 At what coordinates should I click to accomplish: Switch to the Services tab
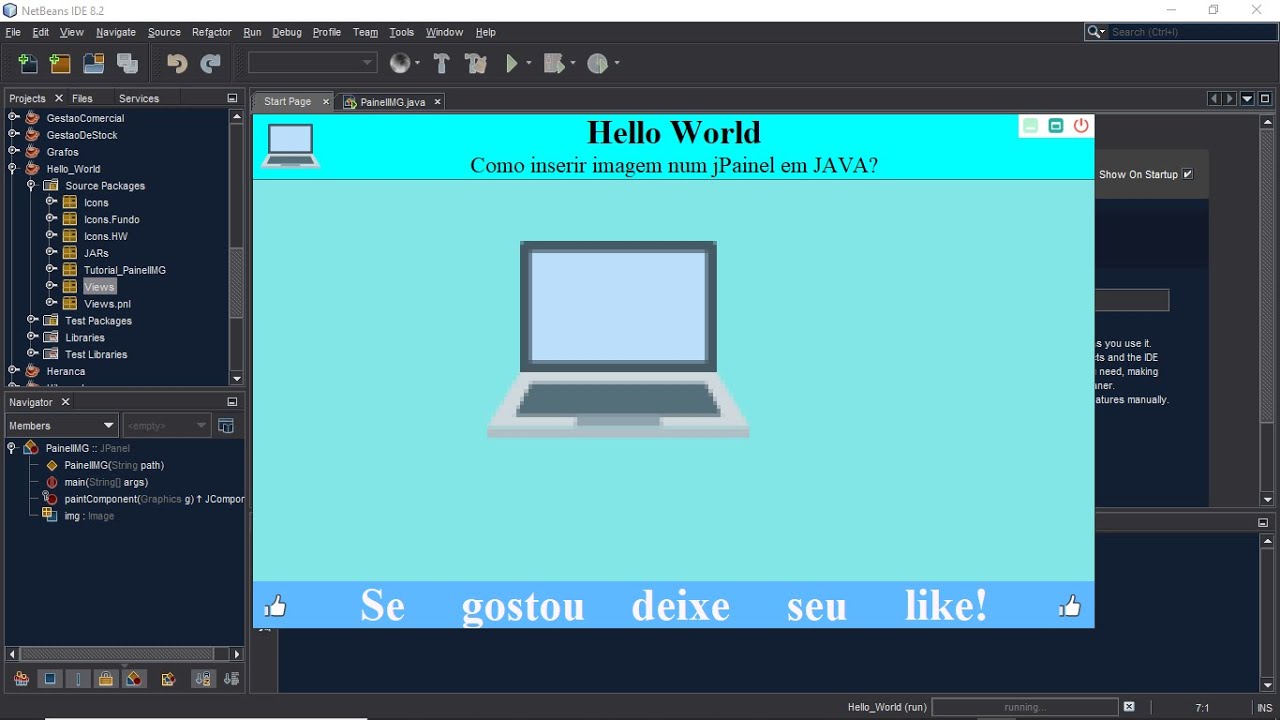(139, 98)
